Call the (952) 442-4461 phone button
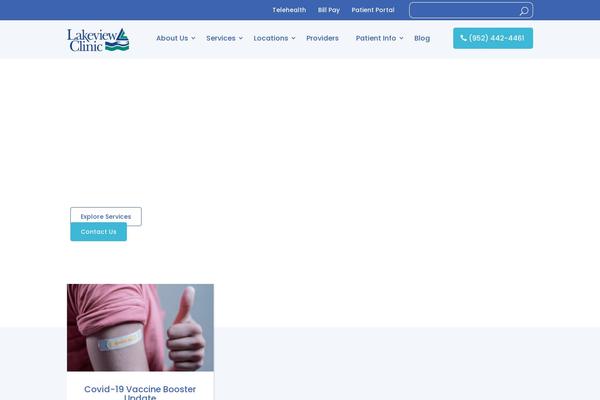This screenshot has height=400, width=600. pos(493,38)
